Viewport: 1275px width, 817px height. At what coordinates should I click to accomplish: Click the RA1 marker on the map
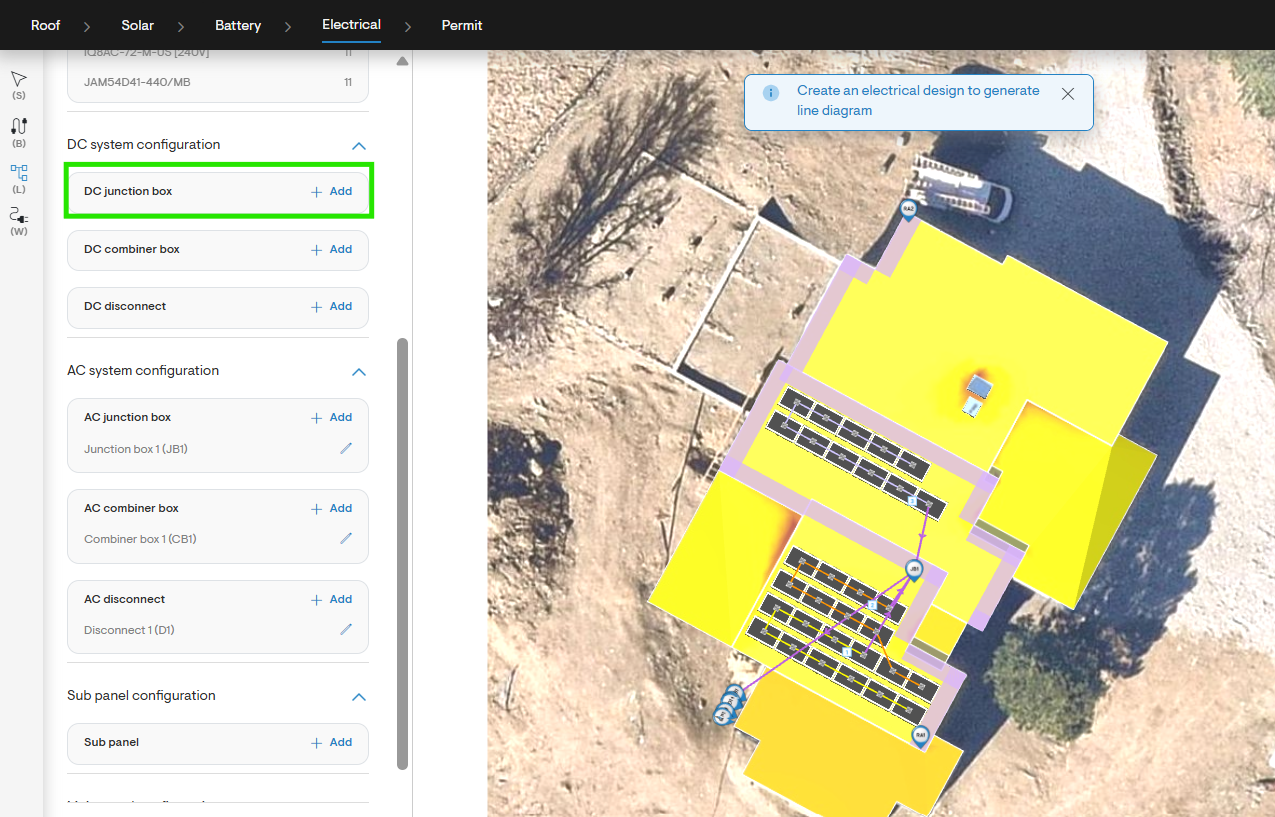click(920, 735)
